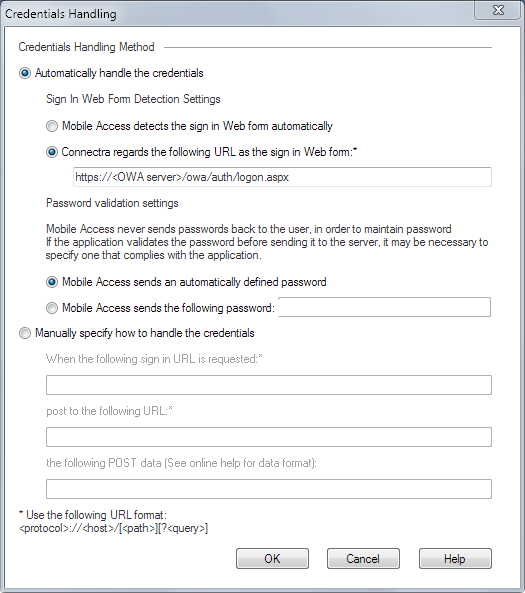Click the Cancel button
Screen dimensions: 525x593
point(363,559)
